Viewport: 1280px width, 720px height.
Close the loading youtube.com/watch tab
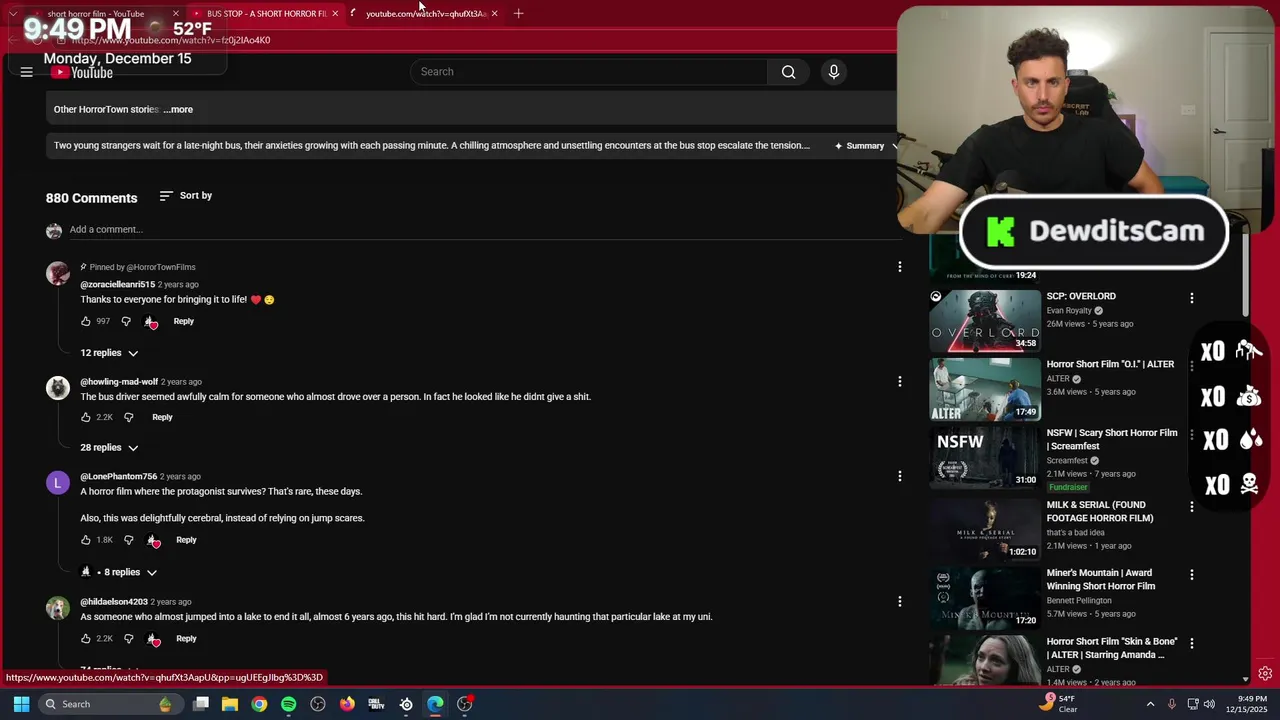click(494, 13)
